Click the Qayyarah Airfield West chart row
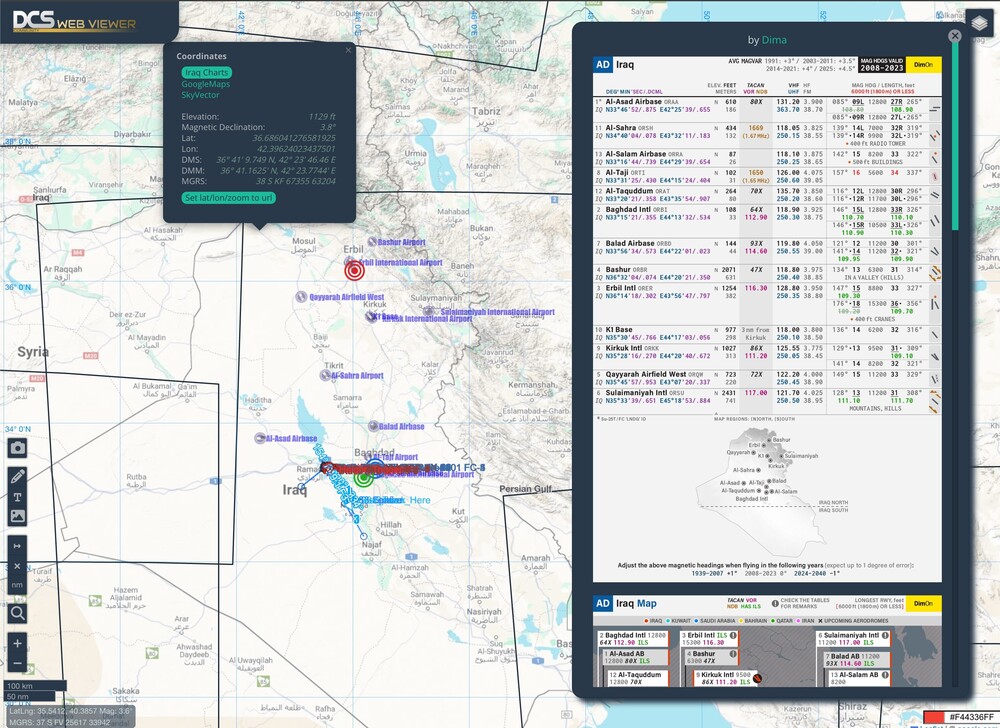 767,378
